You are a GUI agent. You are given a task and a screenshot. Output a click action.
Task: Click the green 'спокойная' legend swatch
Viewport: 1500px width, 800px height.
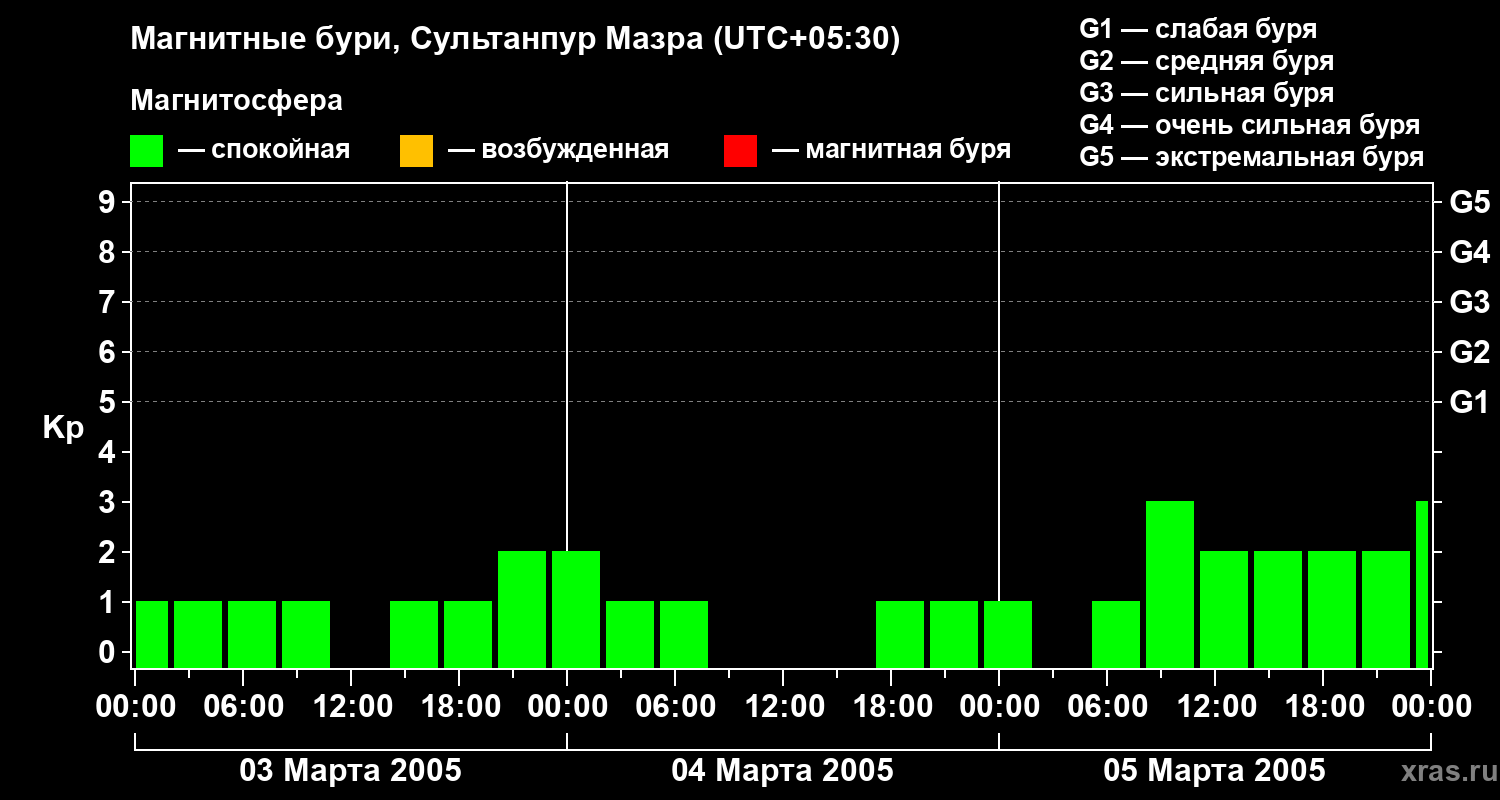click(146, 151)
